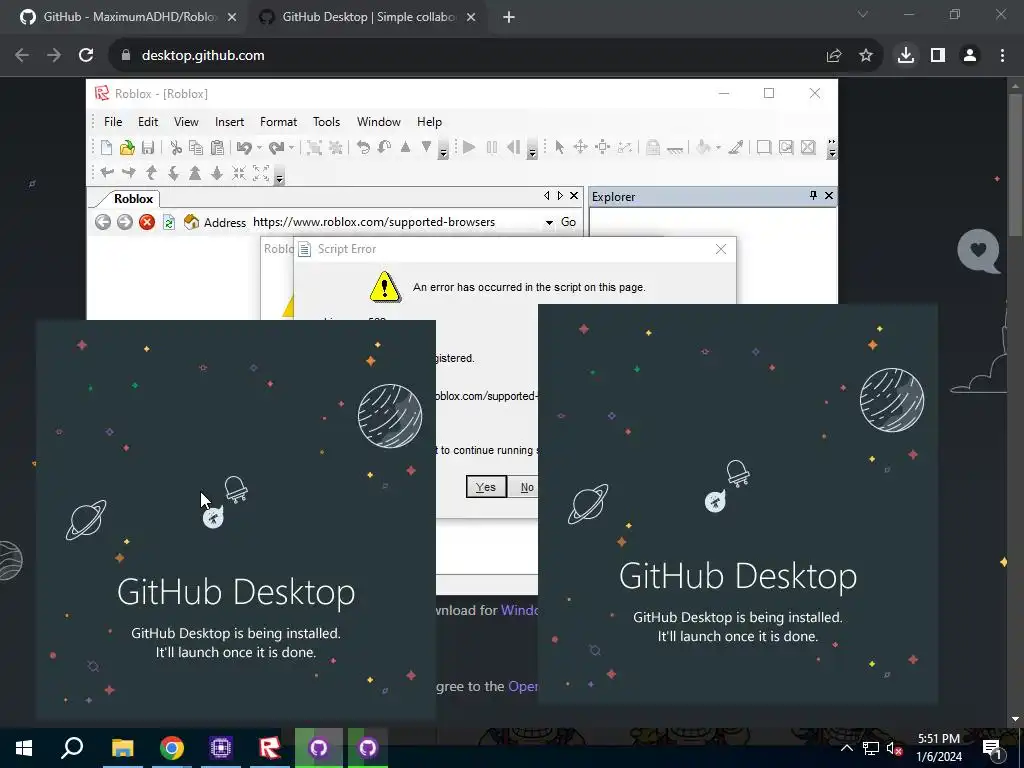Open Windows Start menu
Screen dimensions: 1024x768
(24, 748)
